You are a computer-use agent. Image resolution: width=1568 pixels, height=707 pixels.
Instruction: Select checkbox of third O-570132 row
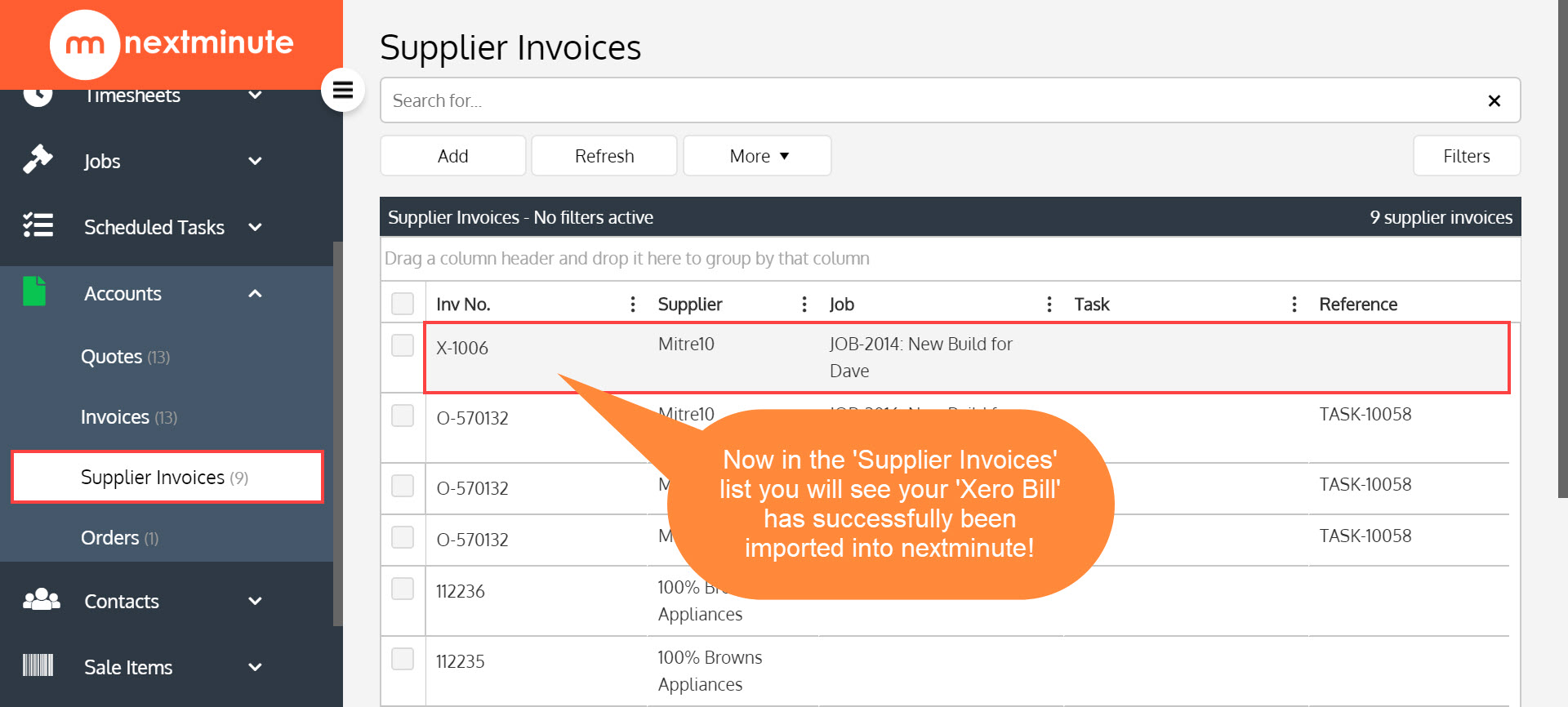point(403,537)
